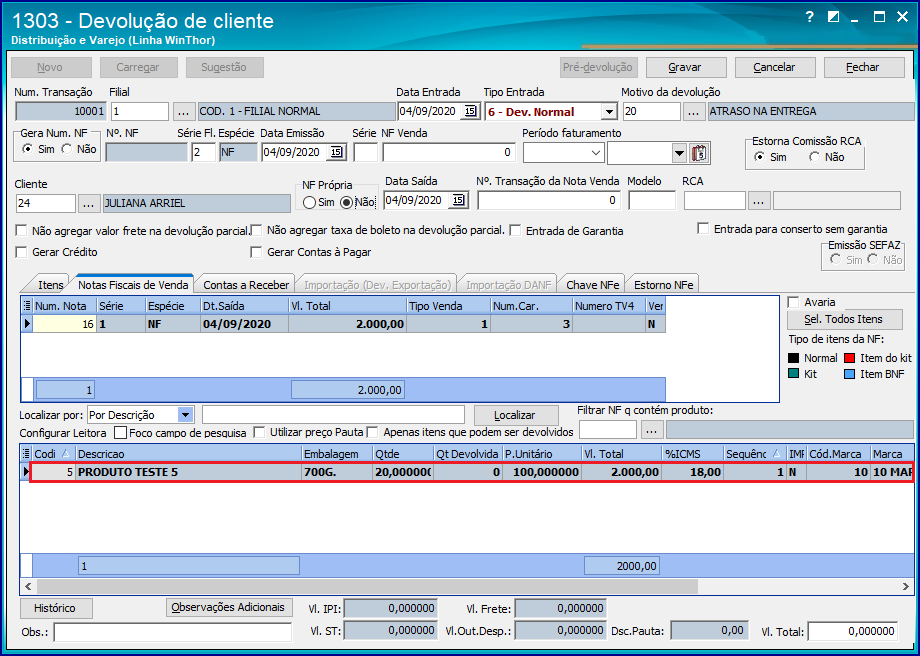Click Cancelar button
The image size is (920, 656).
tap(774, 67)
